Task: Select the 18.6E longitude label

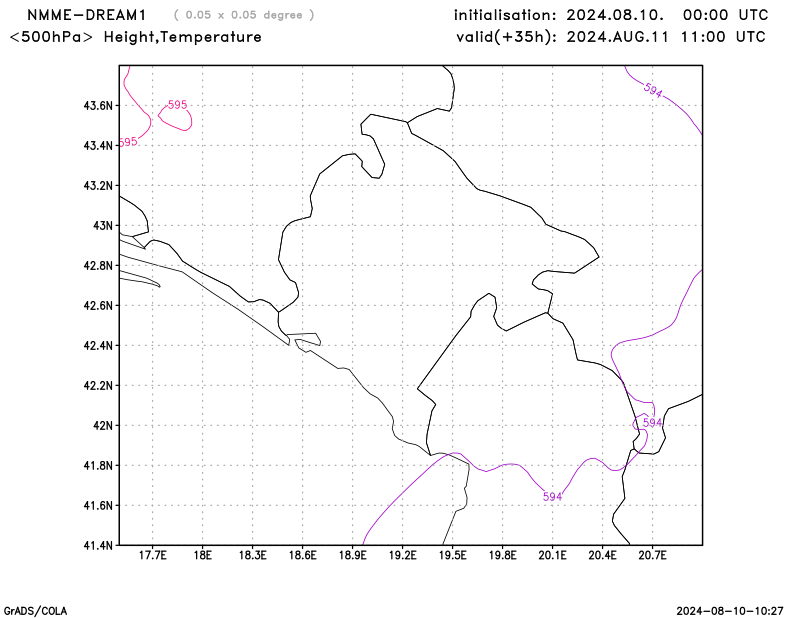Action: [x=303, y=555]
